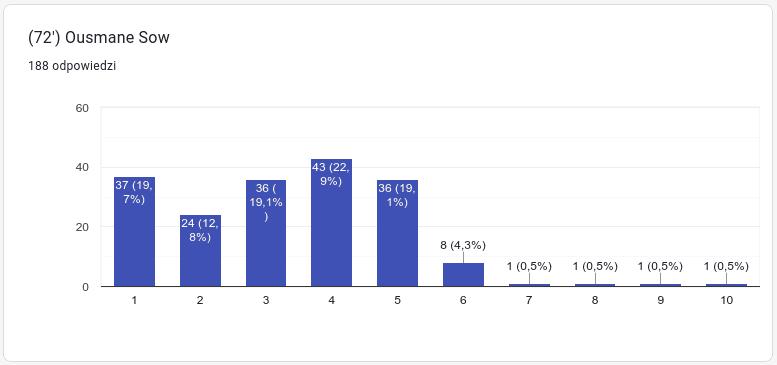Click the 1 (0,5%) label above rating 9
The image size is (777, 365).
pyautogui.click(x=661, y=266)
